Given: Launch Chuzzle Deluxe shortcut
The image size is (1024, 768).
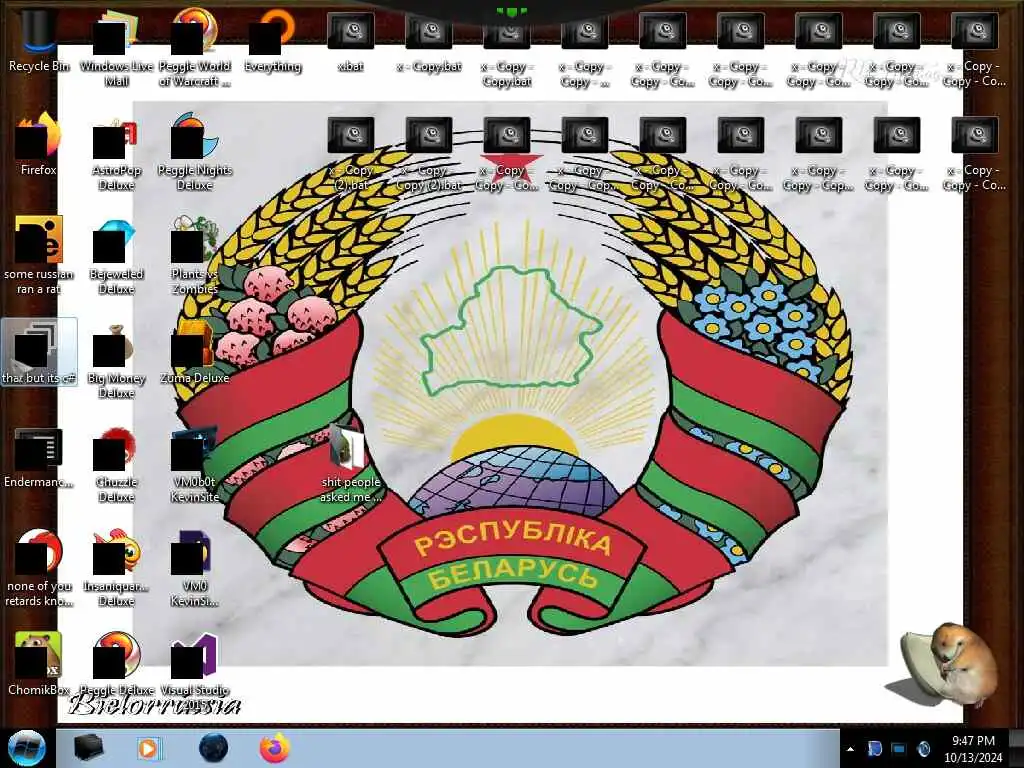Looking at the screenshot, I should 116,464.
